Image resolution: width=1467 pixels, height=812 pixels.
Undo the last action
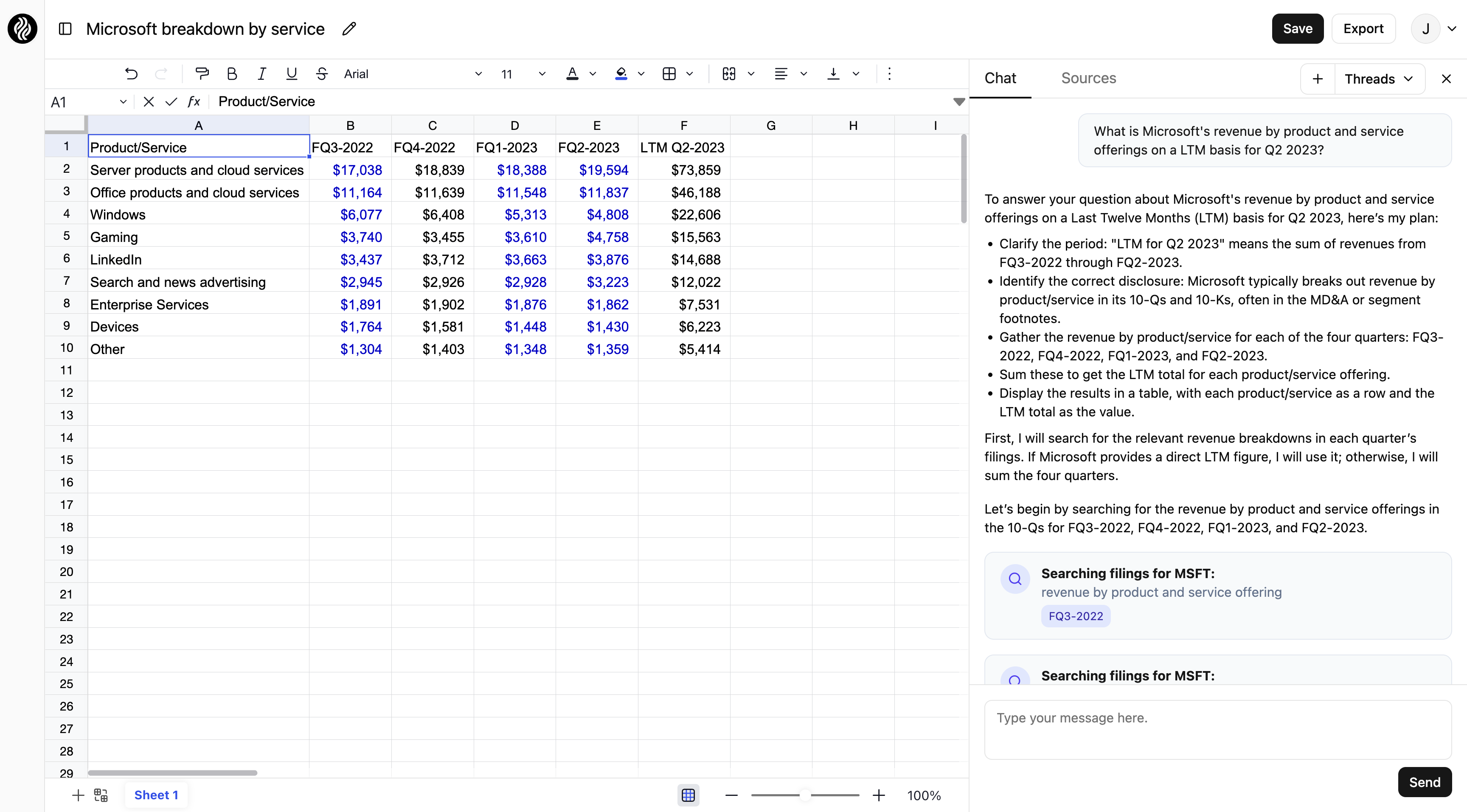[x=131, y=73]
